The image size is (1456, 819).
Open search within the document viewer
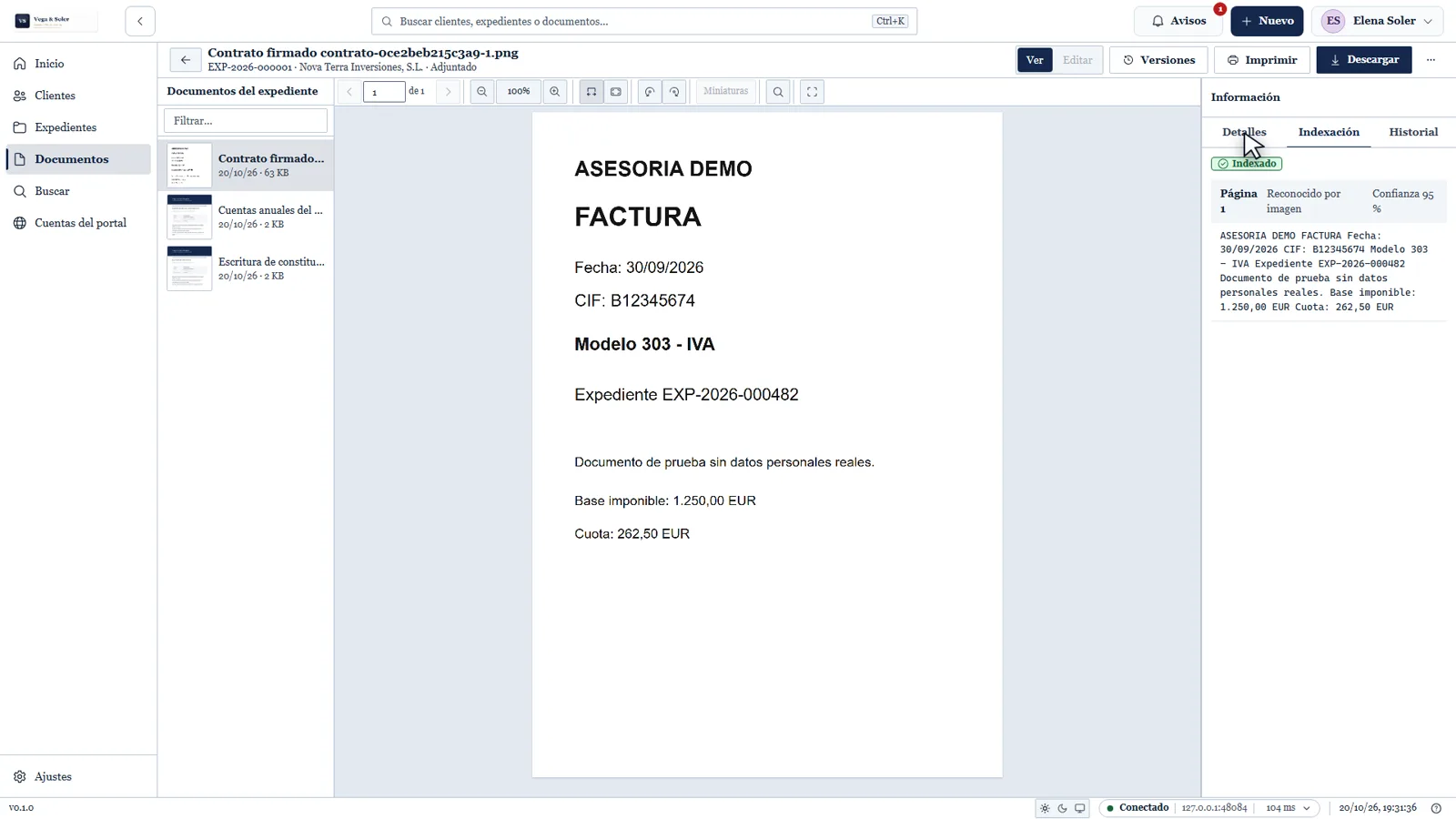click(x=778, y=92)
